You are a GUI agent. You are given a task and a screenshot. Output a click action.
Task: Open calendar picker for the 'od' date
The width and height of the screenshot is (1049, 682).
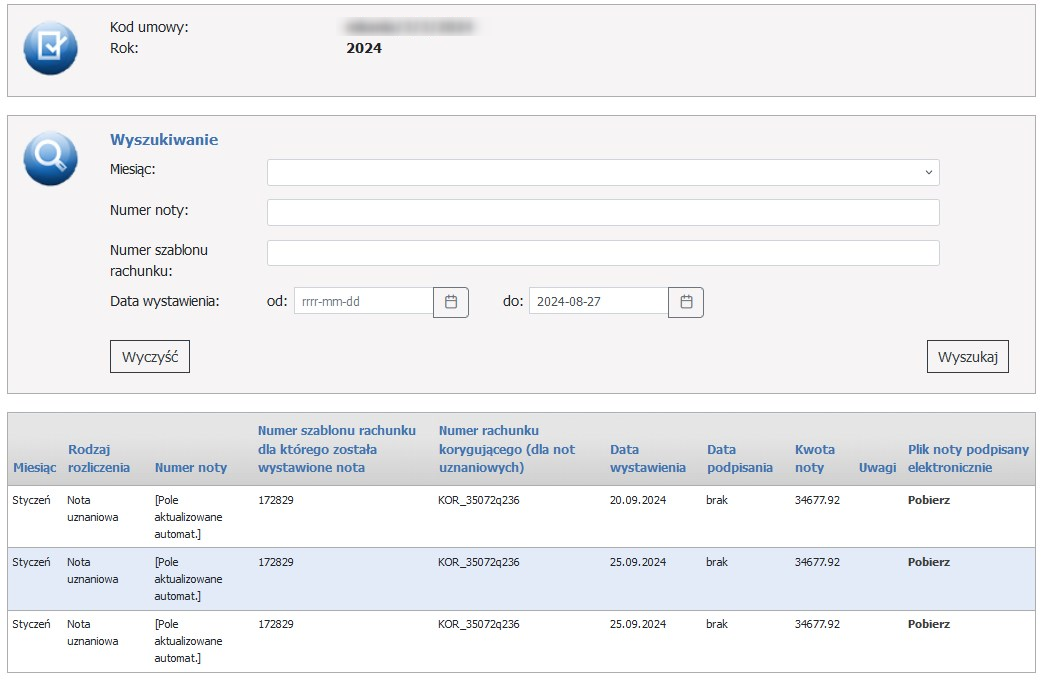point(450,302)
